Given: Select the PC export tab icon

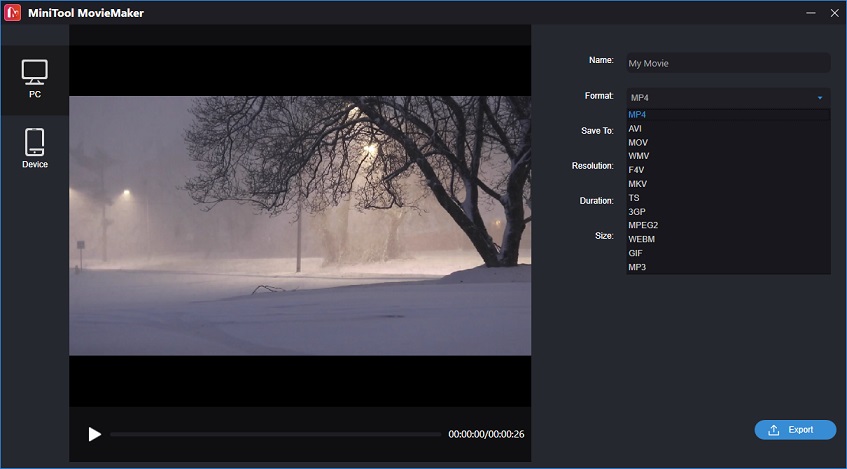Looking at the screenshot, I should (x=35, y=72).
